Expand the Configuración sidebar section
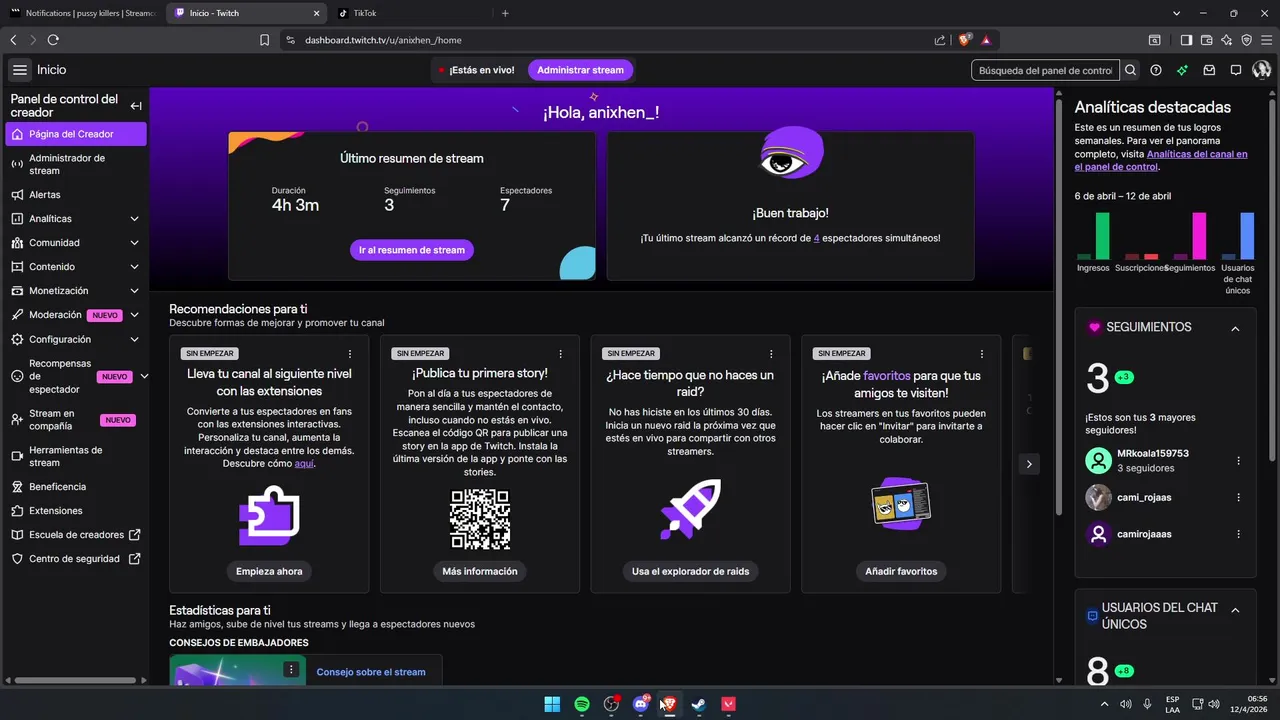This screenshot has width=1280, height=720. (x=134, y=340)
